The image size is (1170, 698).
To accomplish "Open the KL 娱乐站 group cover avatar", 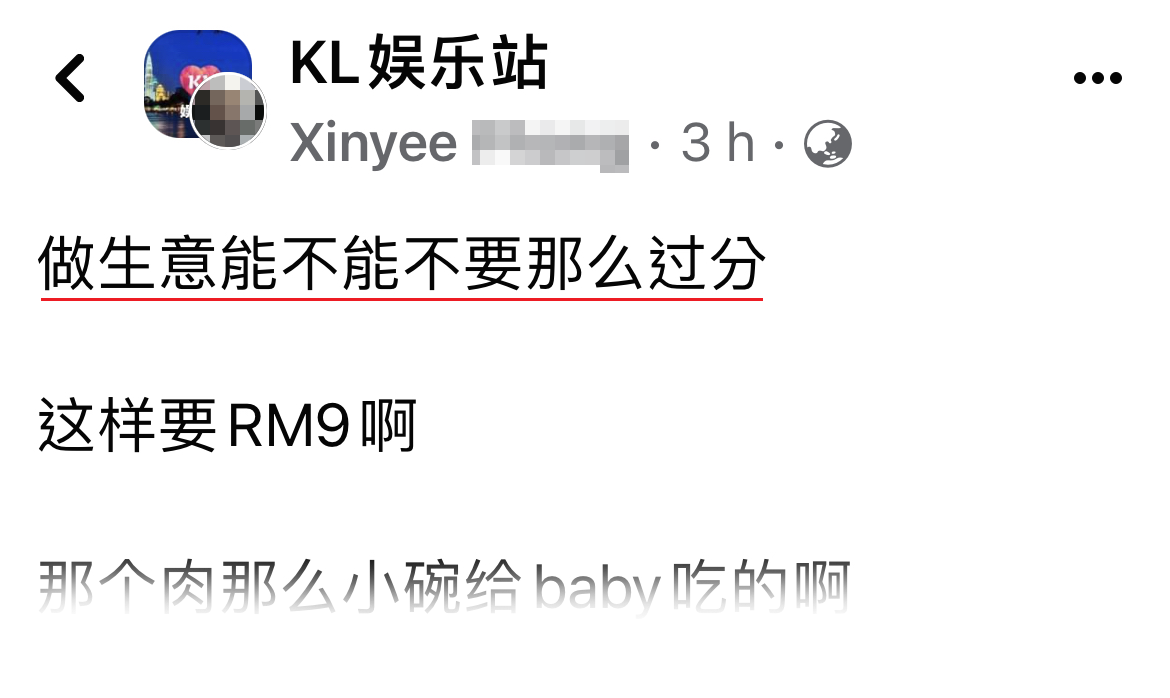I will 197,84.
